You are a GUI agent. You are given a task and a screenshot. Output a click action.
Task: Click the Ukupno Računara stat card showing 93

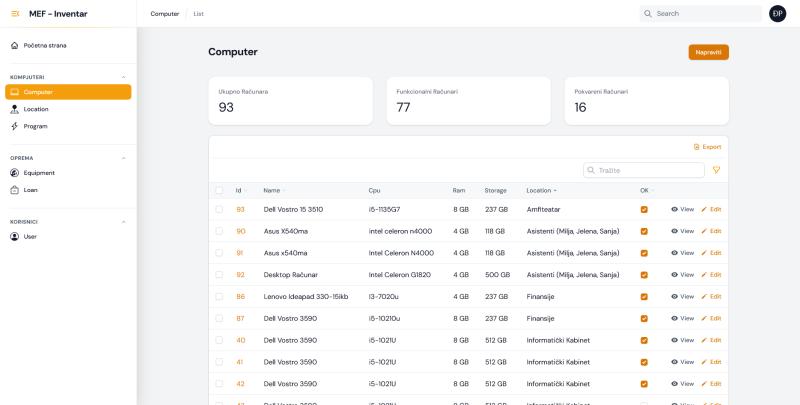tap(291, 100)
